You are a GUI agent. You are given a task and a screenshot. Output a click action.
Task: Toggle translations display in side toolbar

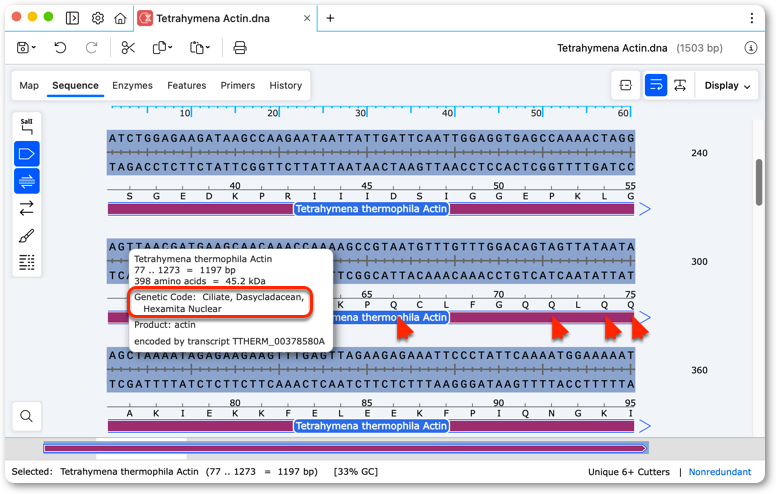tap(27, 181)
